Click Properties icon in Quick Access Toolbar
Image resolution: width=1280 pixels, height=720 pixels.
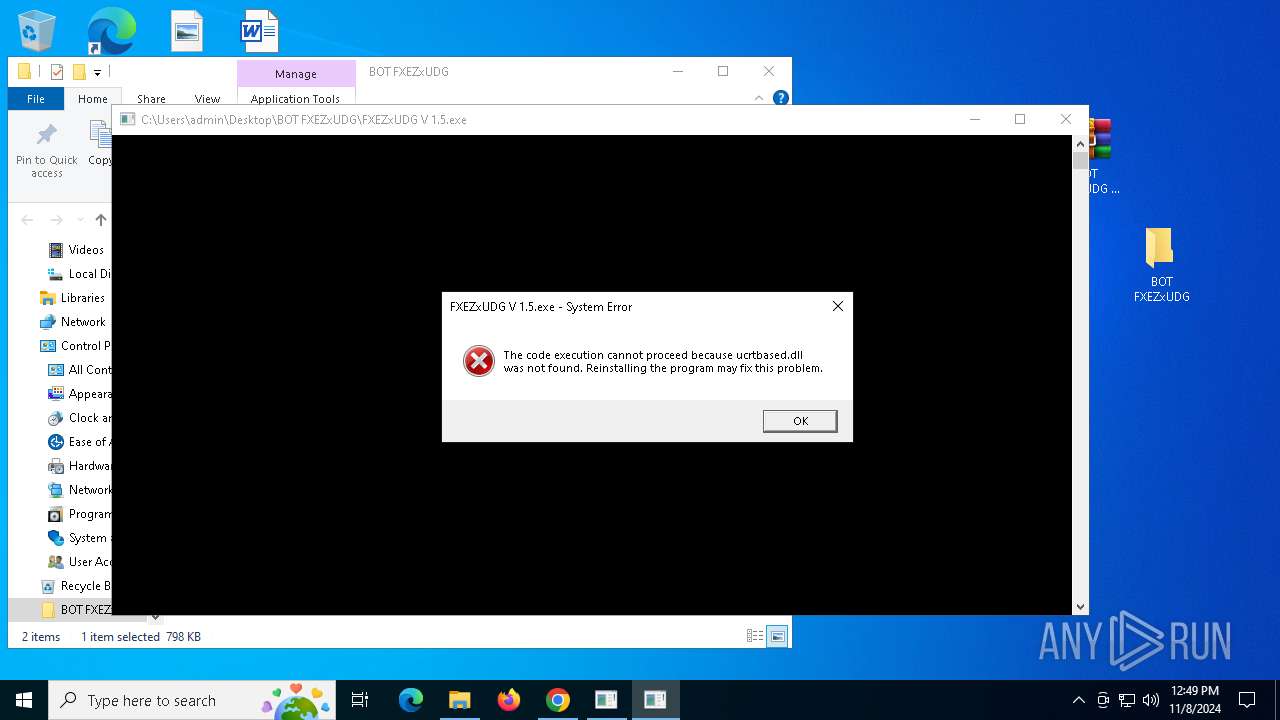tap(57, 72)
